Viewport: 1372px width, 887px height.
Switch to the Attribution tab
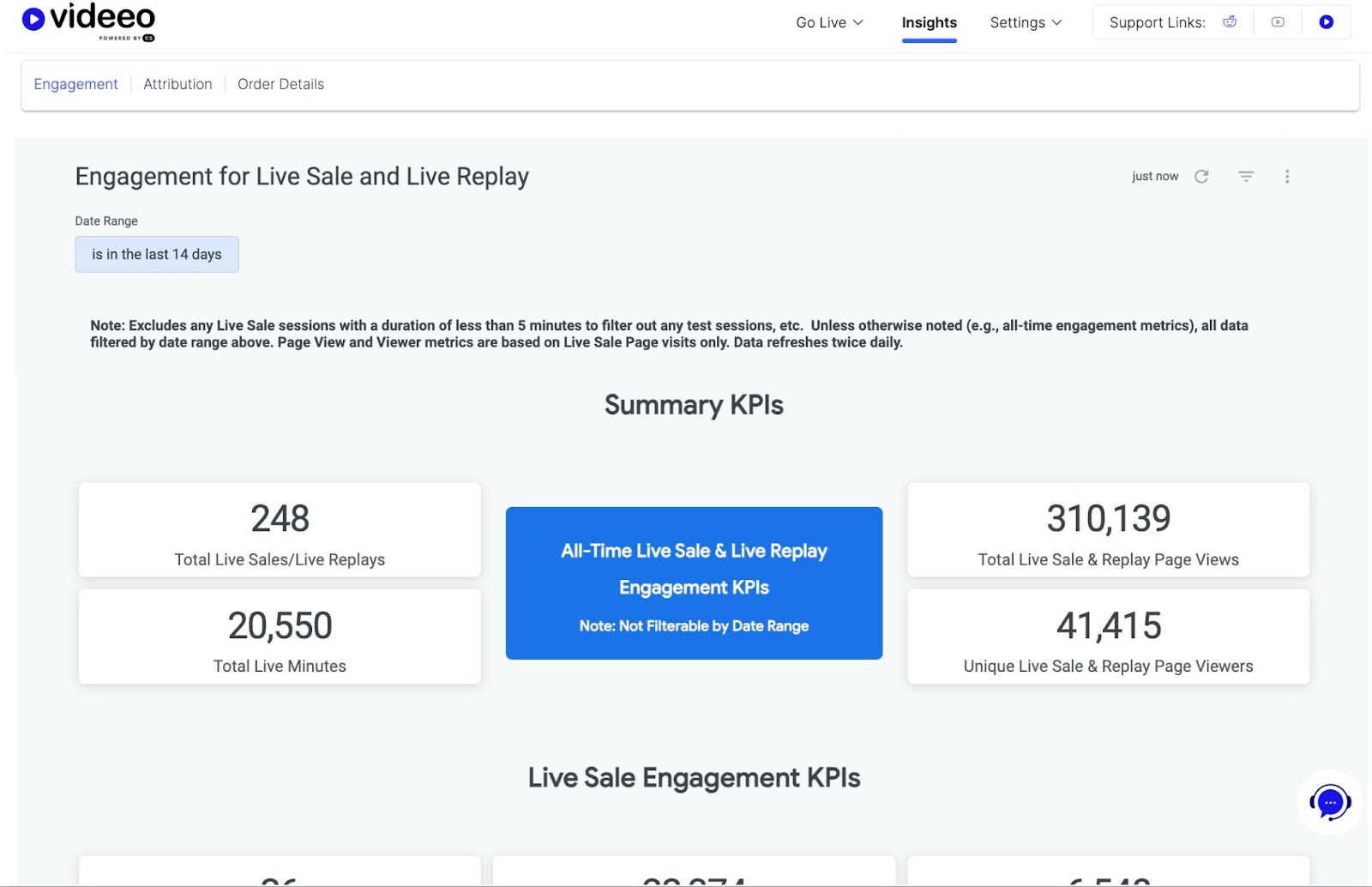coord(178,84)
